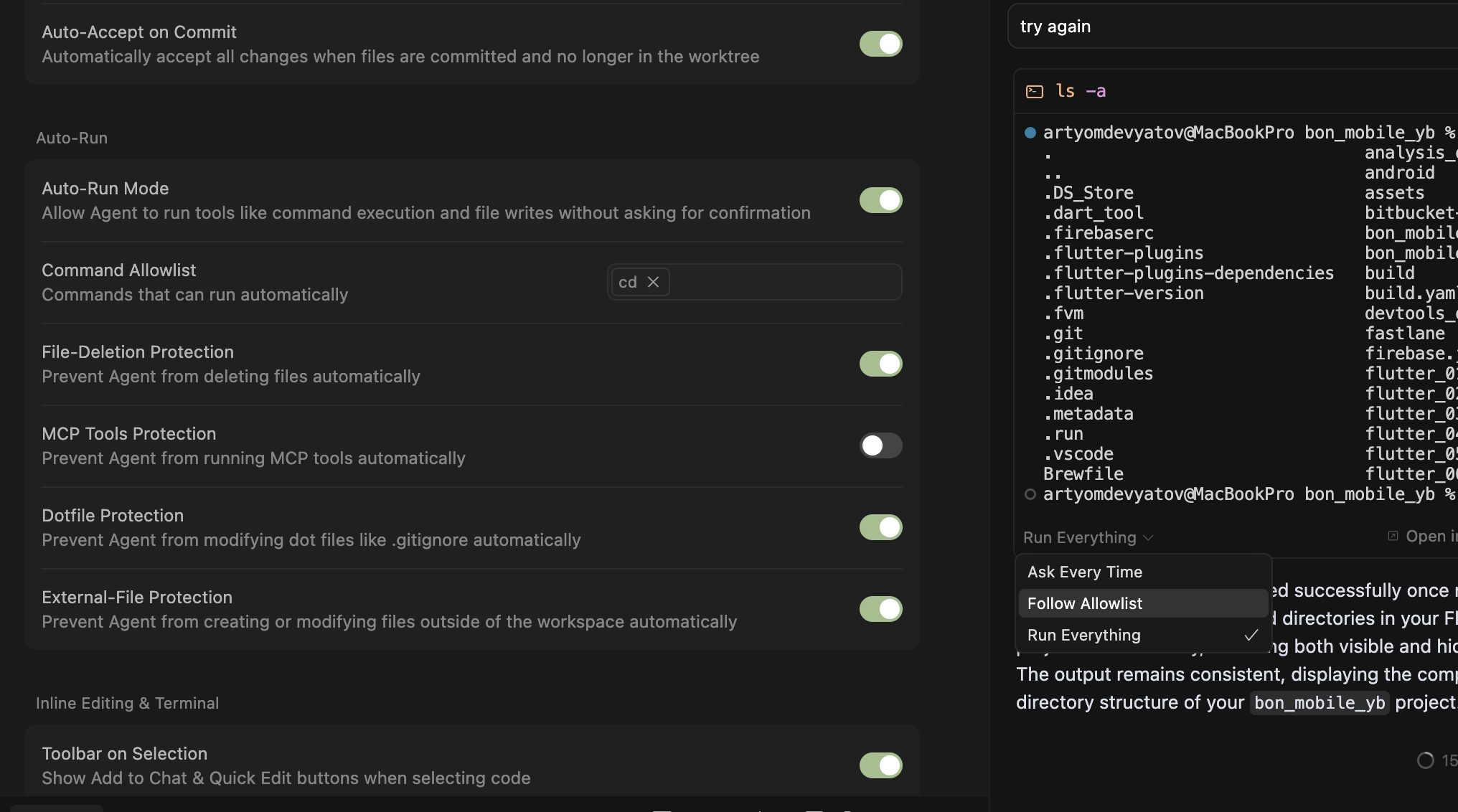This screenshot has width=1458, height=812.
Task: Click the Open in external icon
Action: coord(1393,536)
